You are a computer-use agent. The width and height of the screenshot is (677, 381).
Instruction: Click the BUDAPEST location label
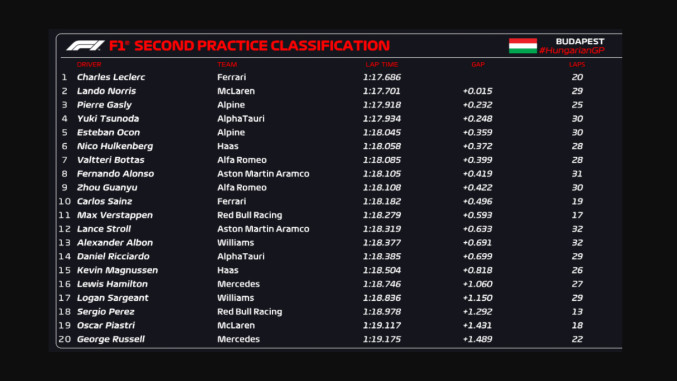click(x=580, y=41)
